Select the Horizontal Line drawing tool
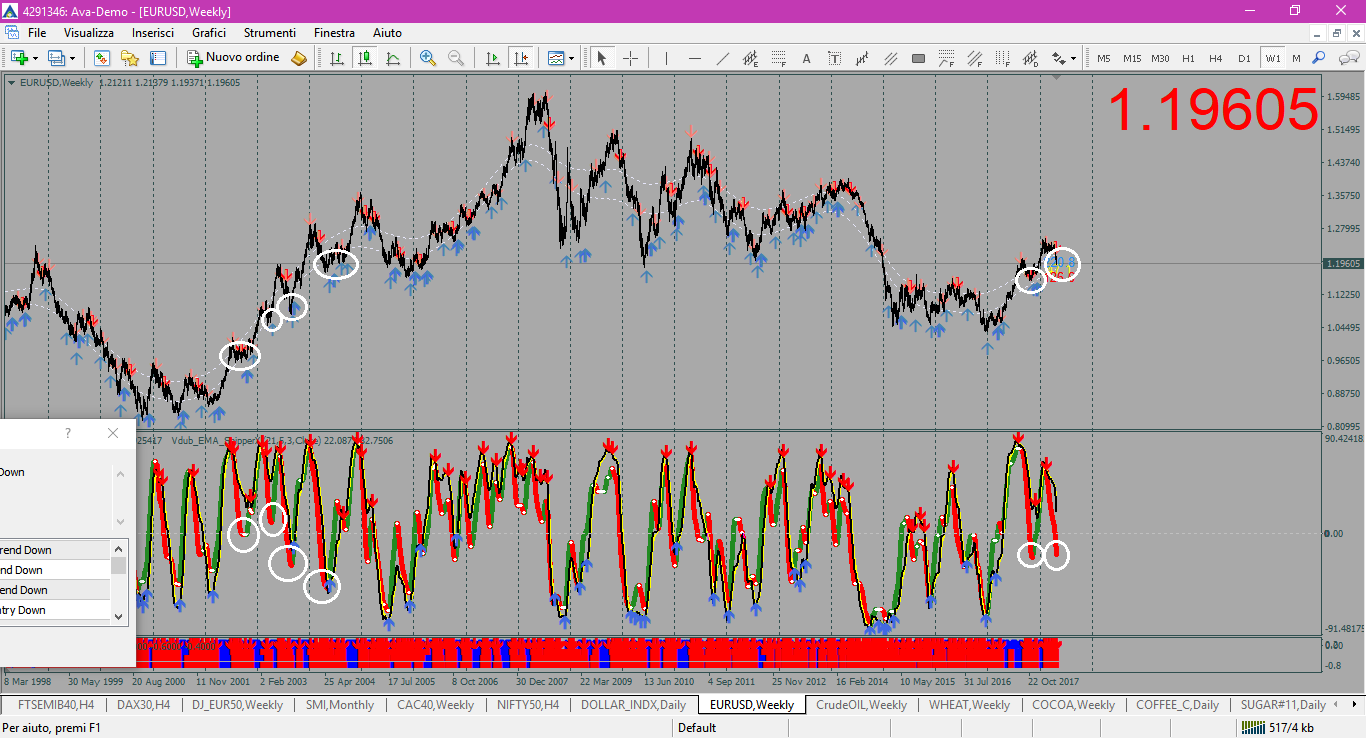Viewport: 1366px width, 738px height. coord(694,58)
